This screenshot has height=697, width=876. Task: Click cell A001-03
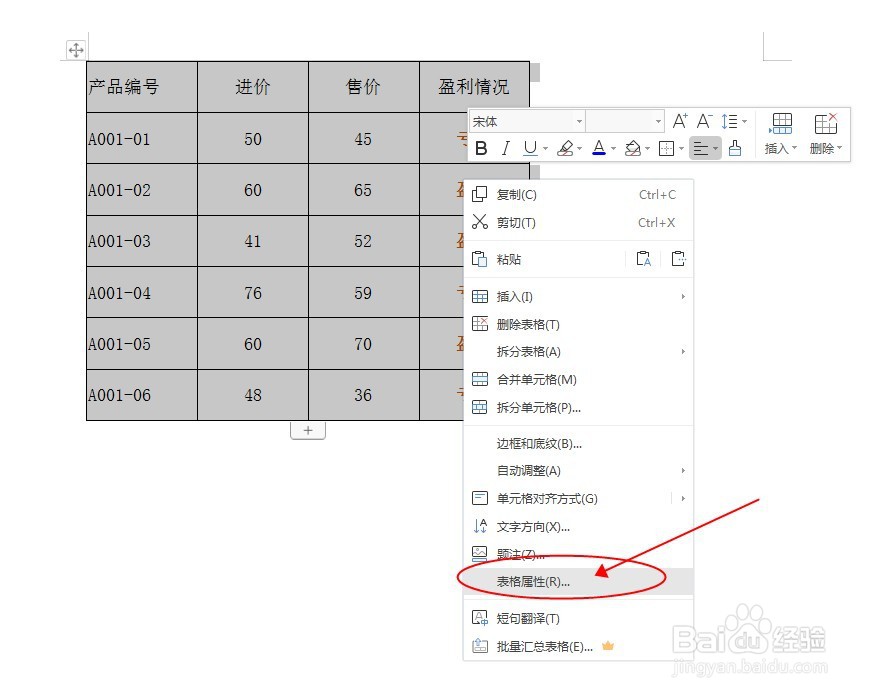[x=142, y=241]
